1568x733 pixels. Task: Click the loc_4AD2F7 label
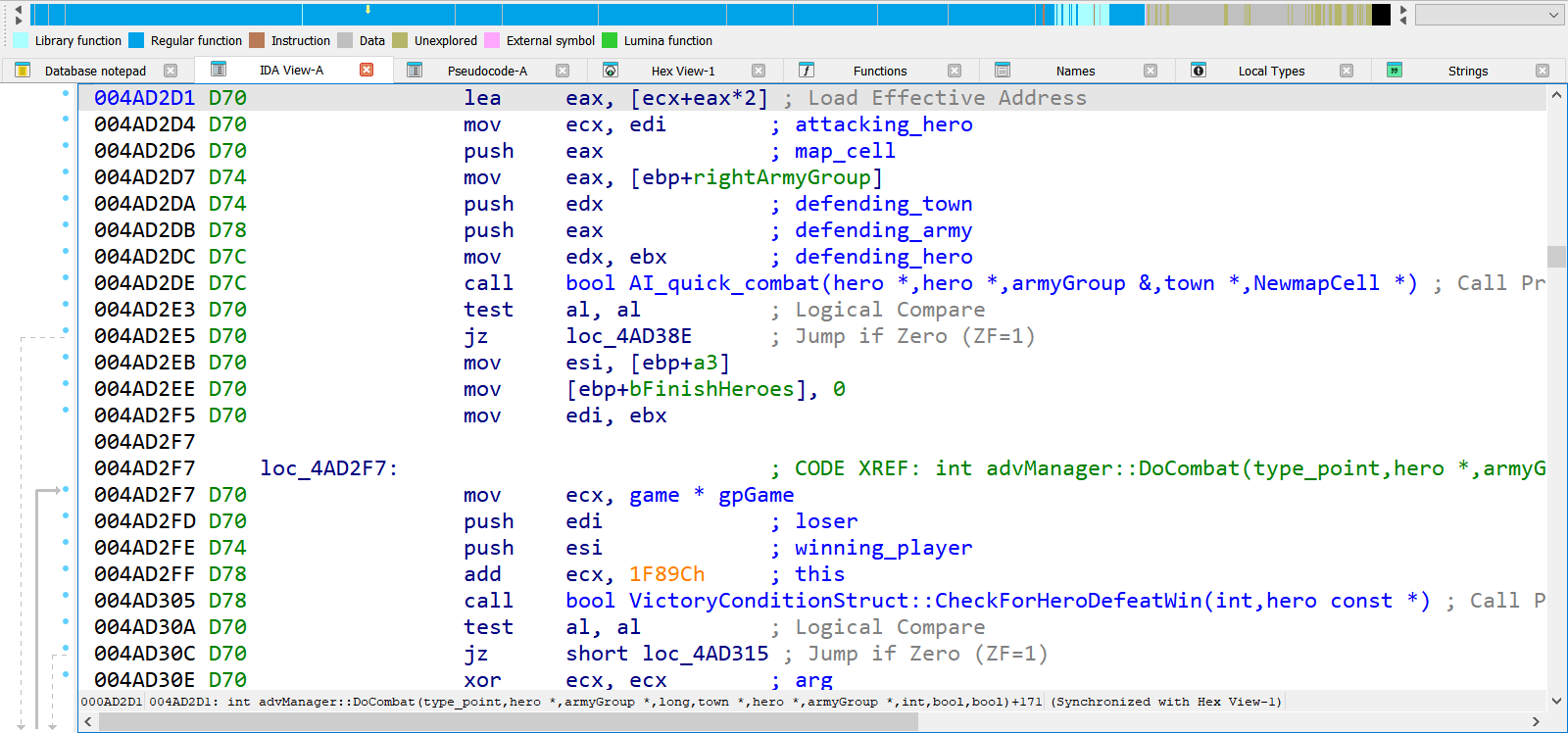(328, 468)
